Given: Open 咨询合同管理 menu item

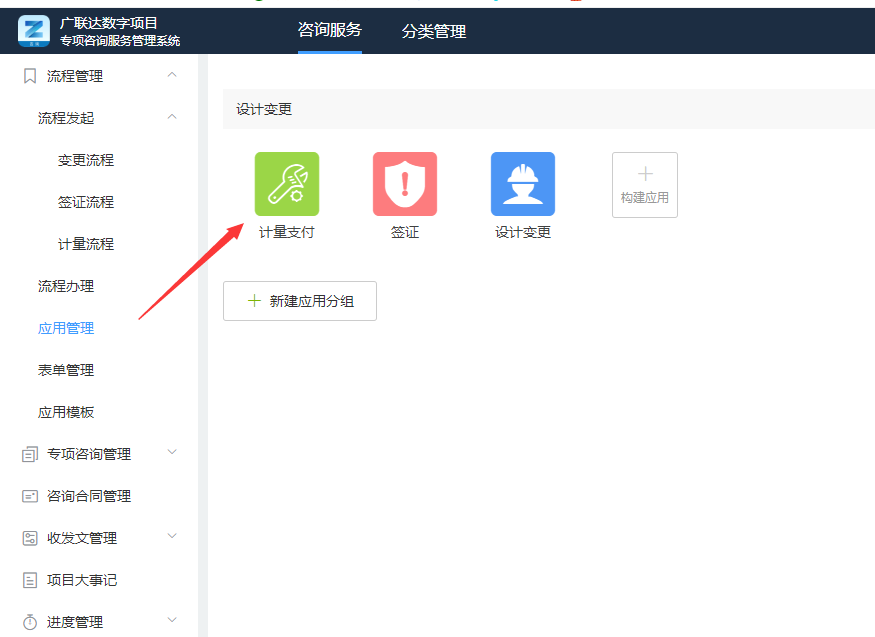Looking at the screenshot, I should (89, 496).
